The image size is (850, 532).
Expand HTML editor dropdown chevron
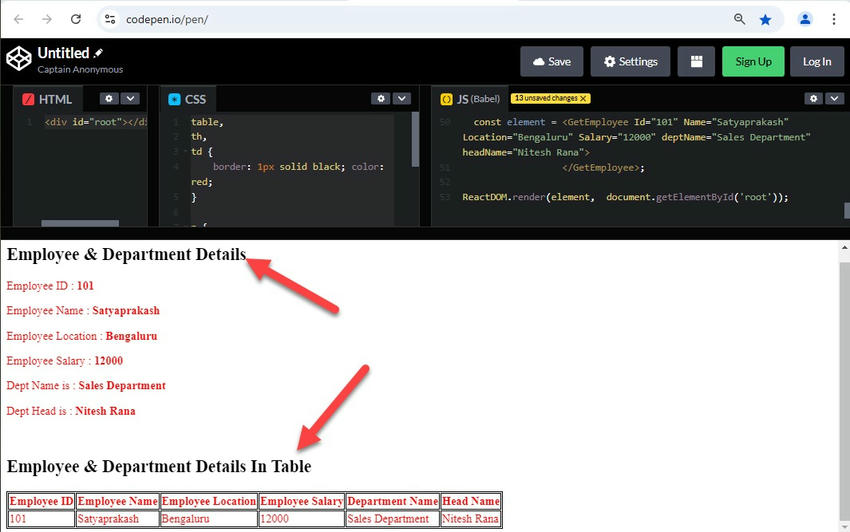[130, 98]
